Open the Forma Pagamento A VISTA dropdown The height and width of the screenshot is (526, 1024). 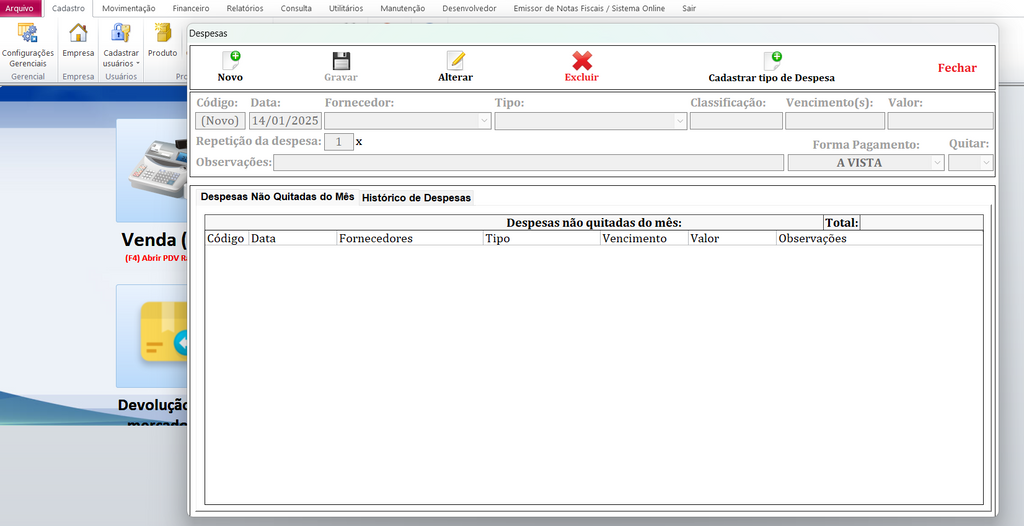tap(937, 163)
